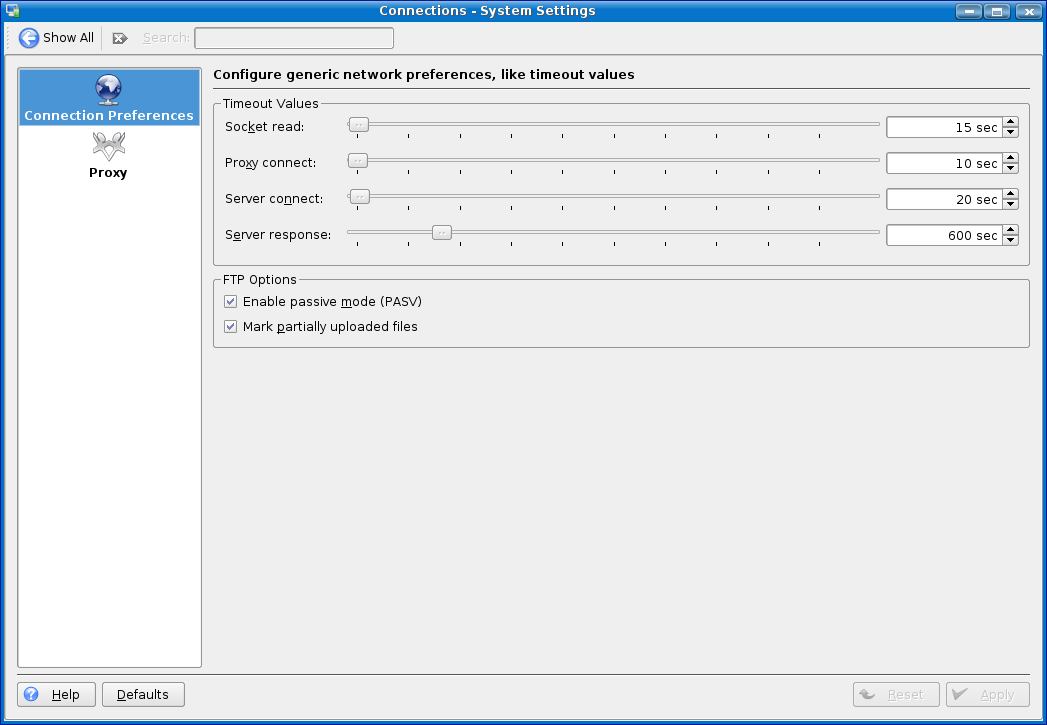Open the Proxy settings icon
Screen dimensions: 1047x725
pos(109,147)
